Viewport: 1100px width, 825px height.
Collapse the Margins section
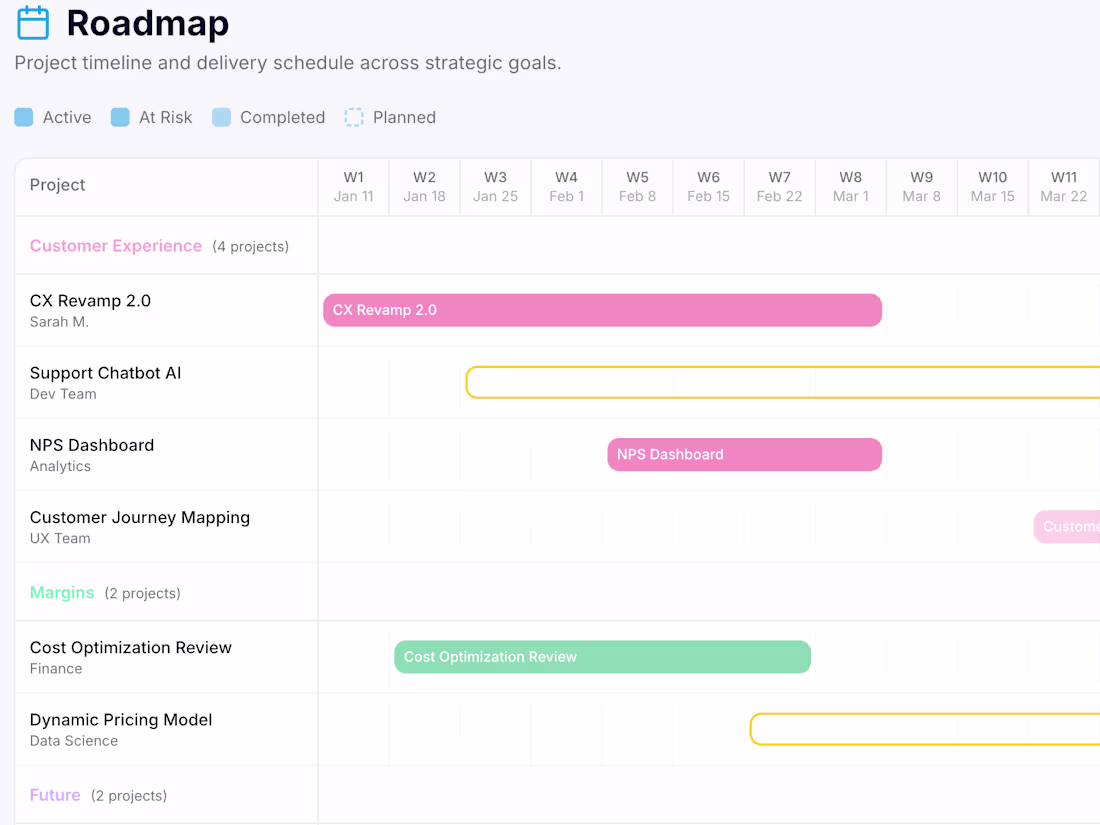point(62,592)
